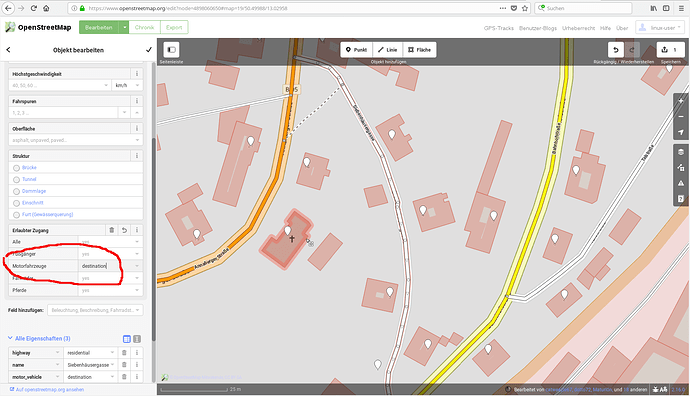Open the highway tag value dropdown

pyautogui.click(x=113, y=353)
